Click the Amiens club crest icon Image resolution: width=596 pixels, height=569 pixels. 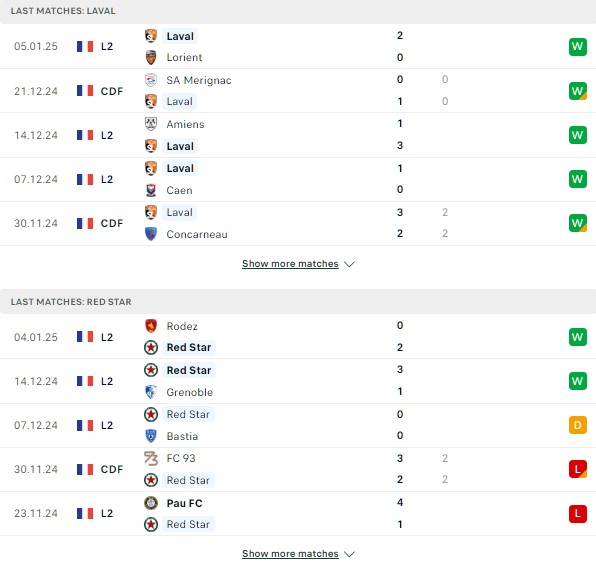coord(151,124)
